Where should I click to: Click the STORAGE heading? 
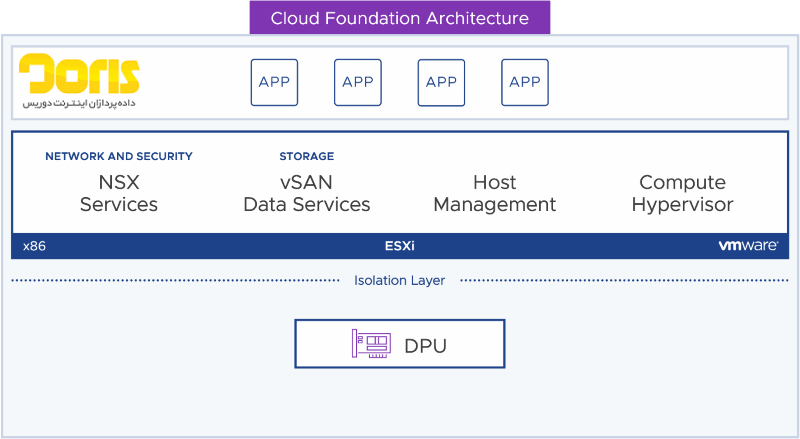pyautogui.click(x=307, y=156)
